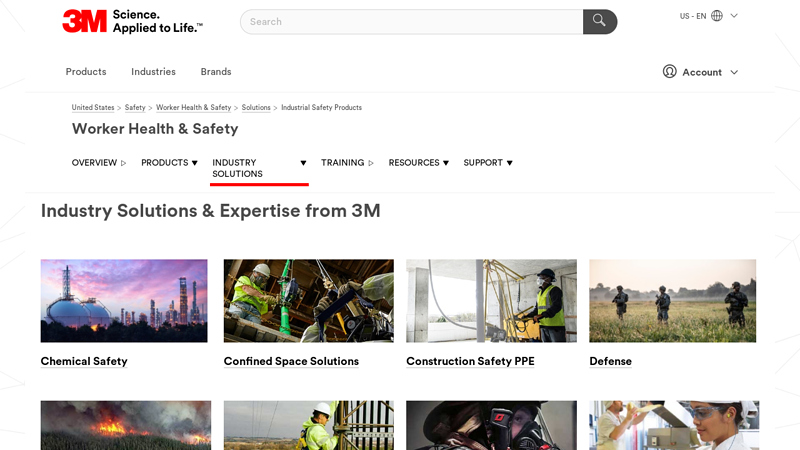Open the wildfire image thumbnail
This screenshot has height=450, width=800.
pos(126,425)
